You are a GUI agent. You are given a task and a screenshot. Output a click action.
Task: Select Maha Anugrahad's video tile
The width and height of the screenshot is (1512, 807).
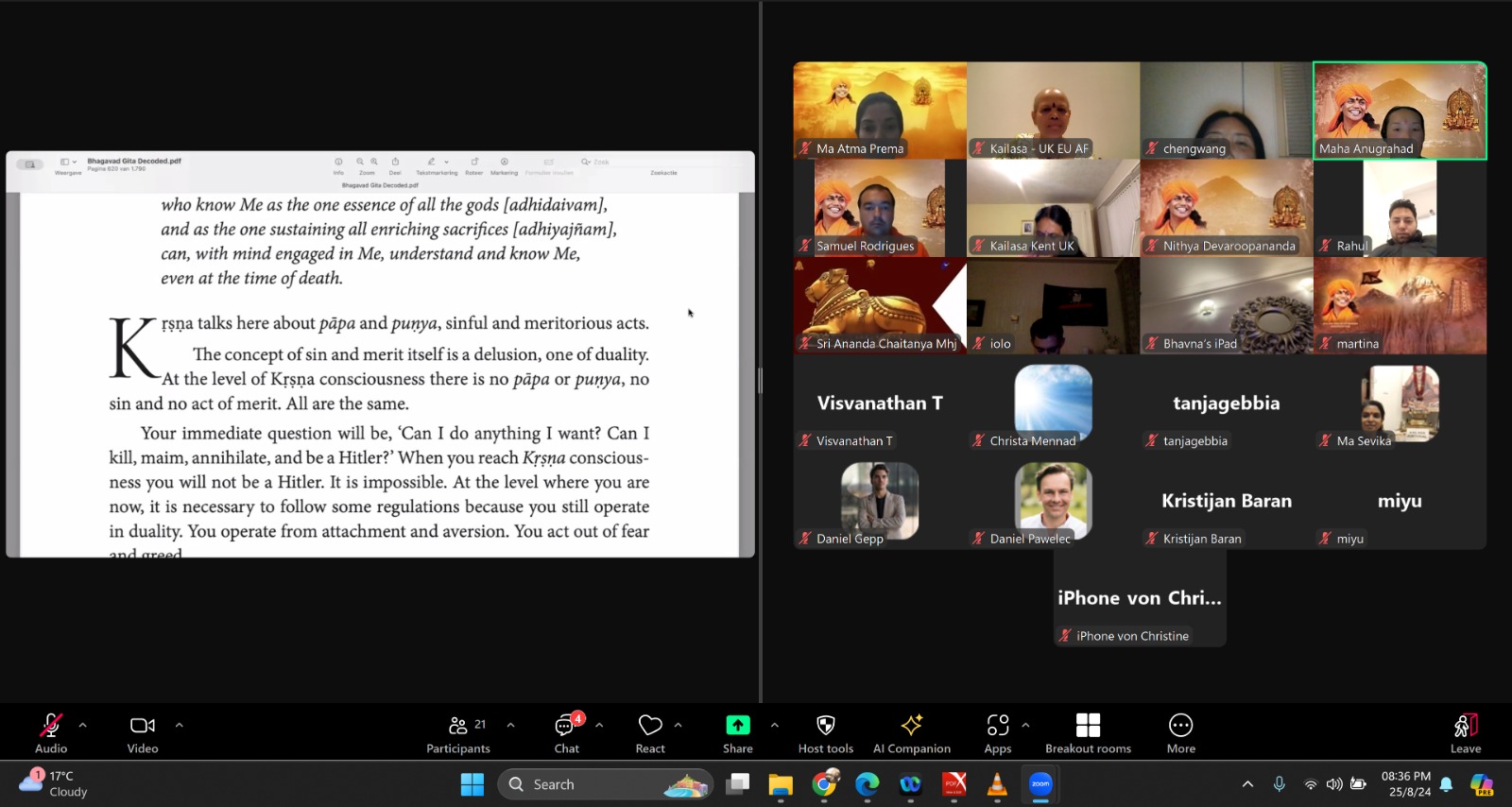point(1400,111)
